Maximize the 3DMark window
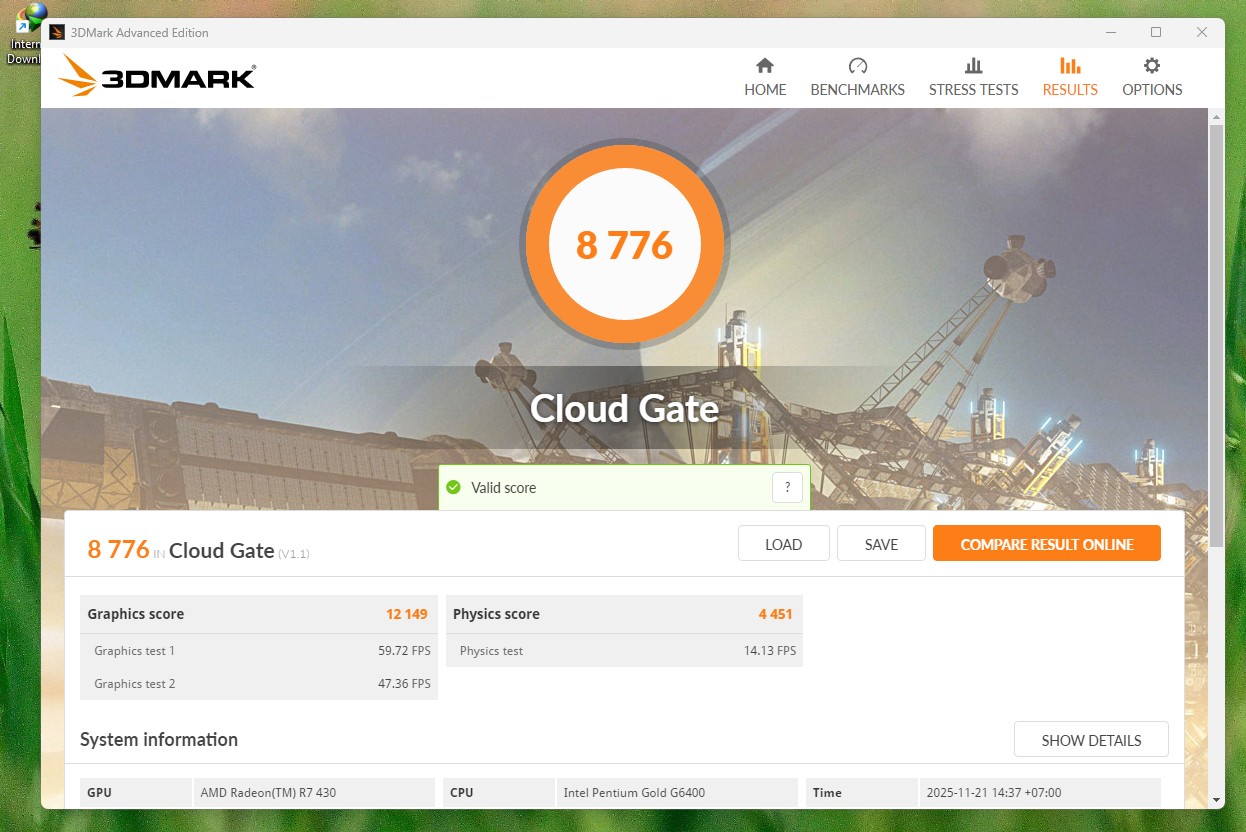1246x832 pixels. [x=1156, y=32]
